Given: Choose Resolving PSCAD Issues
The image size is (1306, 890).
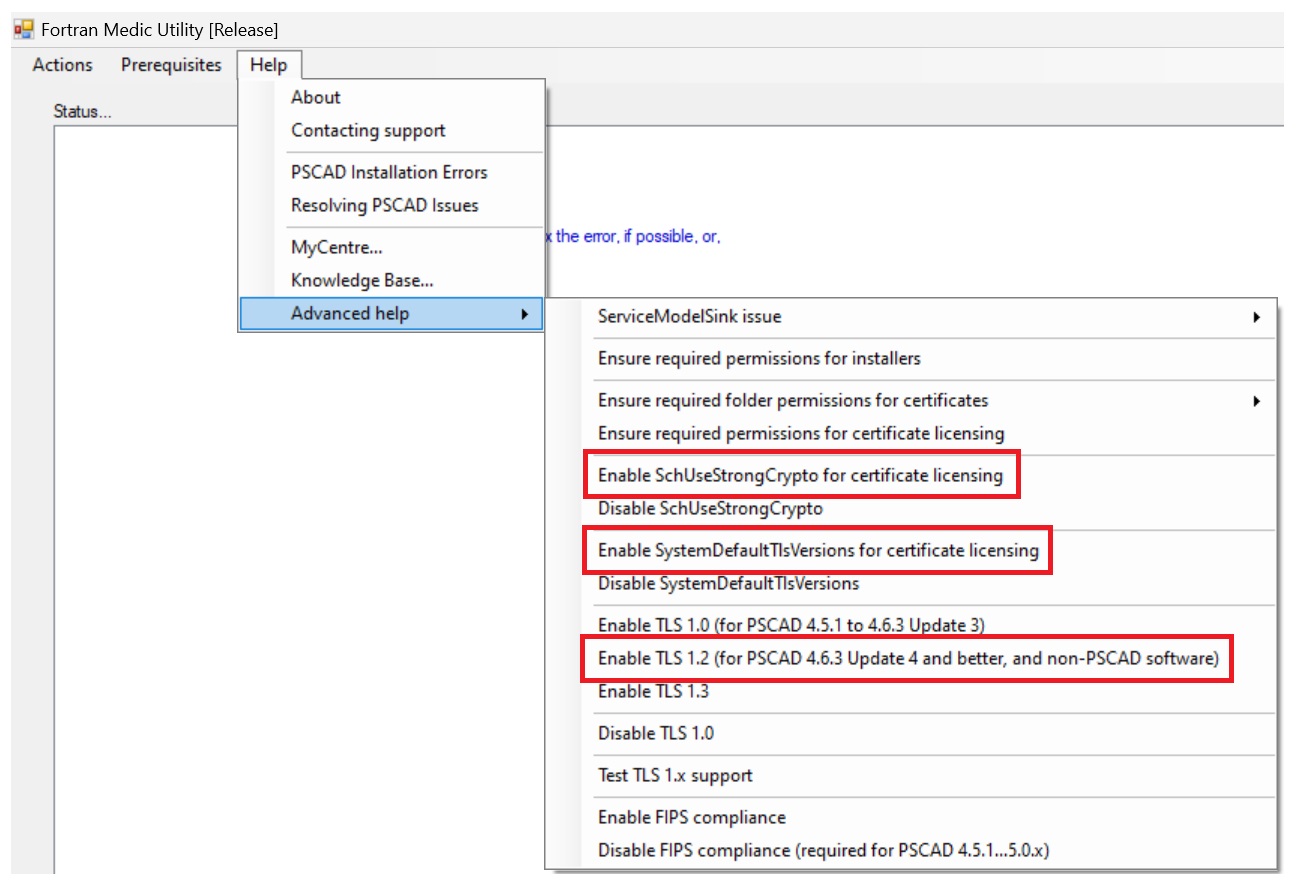Looking at the screenshot, I should point(384,206).
